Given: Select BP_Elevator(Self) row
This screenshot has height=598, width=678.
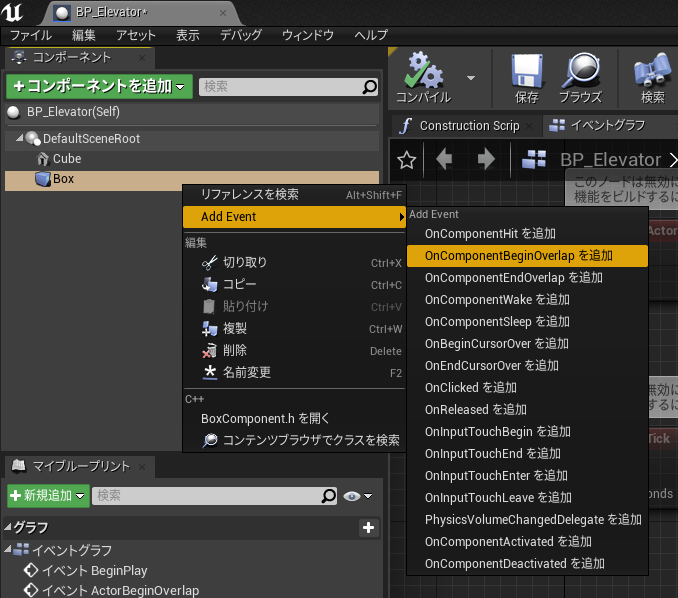Looking at the screenshot, I should tap(192, 112).
